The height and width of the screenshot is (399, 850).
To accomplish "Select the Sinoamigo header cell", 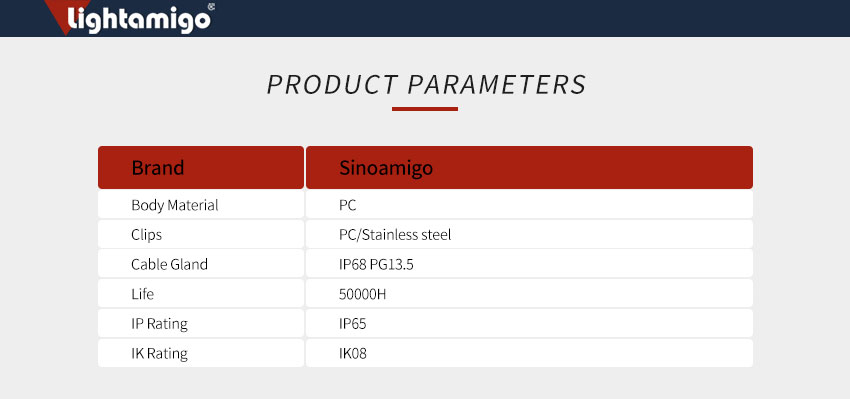I will click(529, 168).
